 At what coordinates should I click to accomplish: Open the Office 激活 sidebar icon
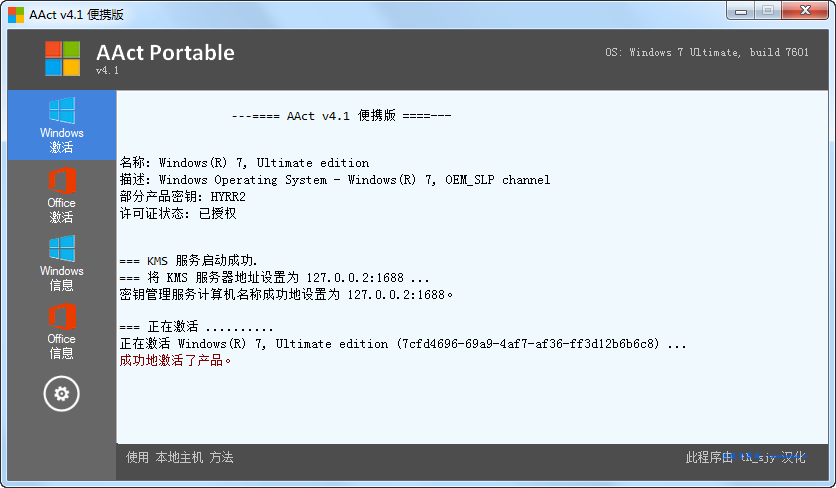62,195
